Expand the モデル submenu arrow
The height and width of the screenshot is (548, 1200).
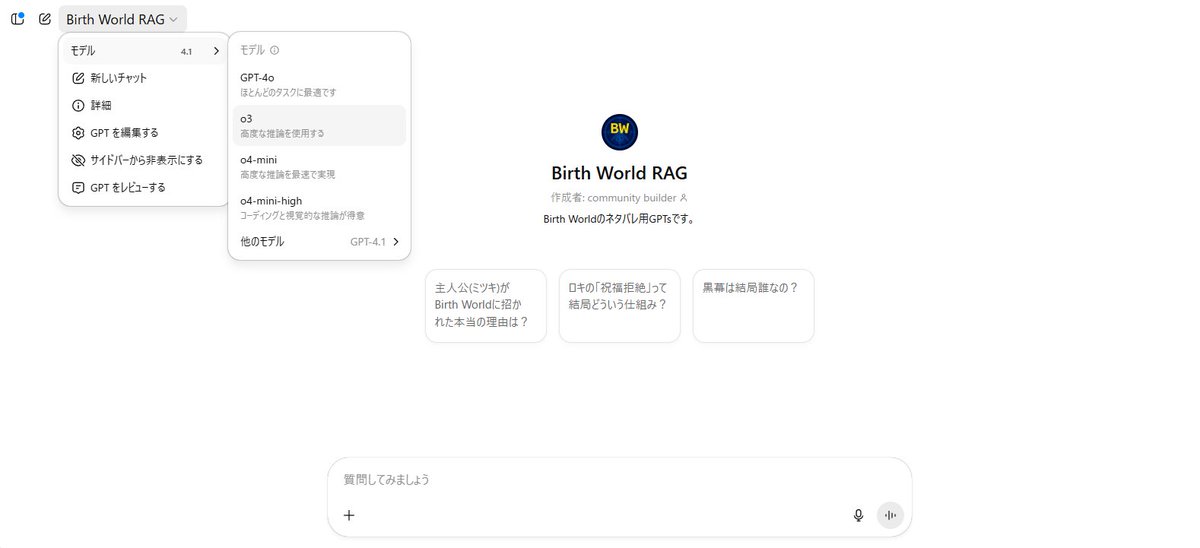[x=216, y=51]
